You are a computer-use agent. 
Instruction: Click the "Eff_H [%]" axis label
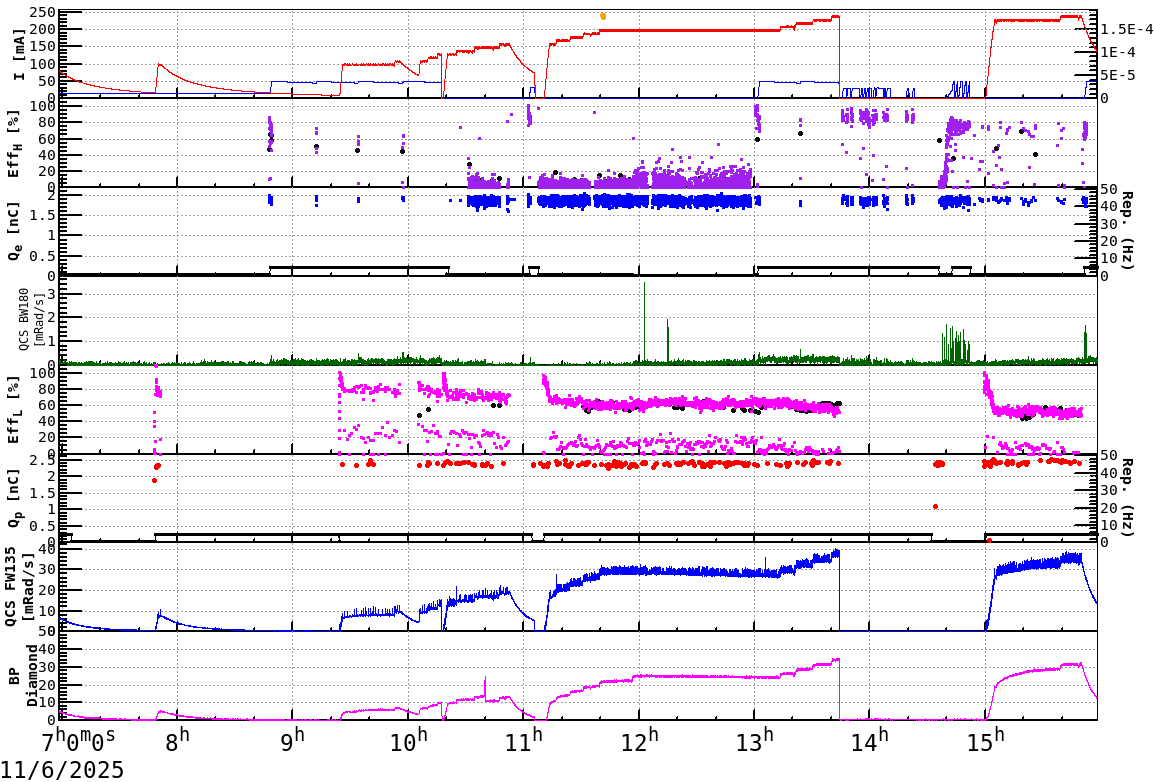(13, 145)
